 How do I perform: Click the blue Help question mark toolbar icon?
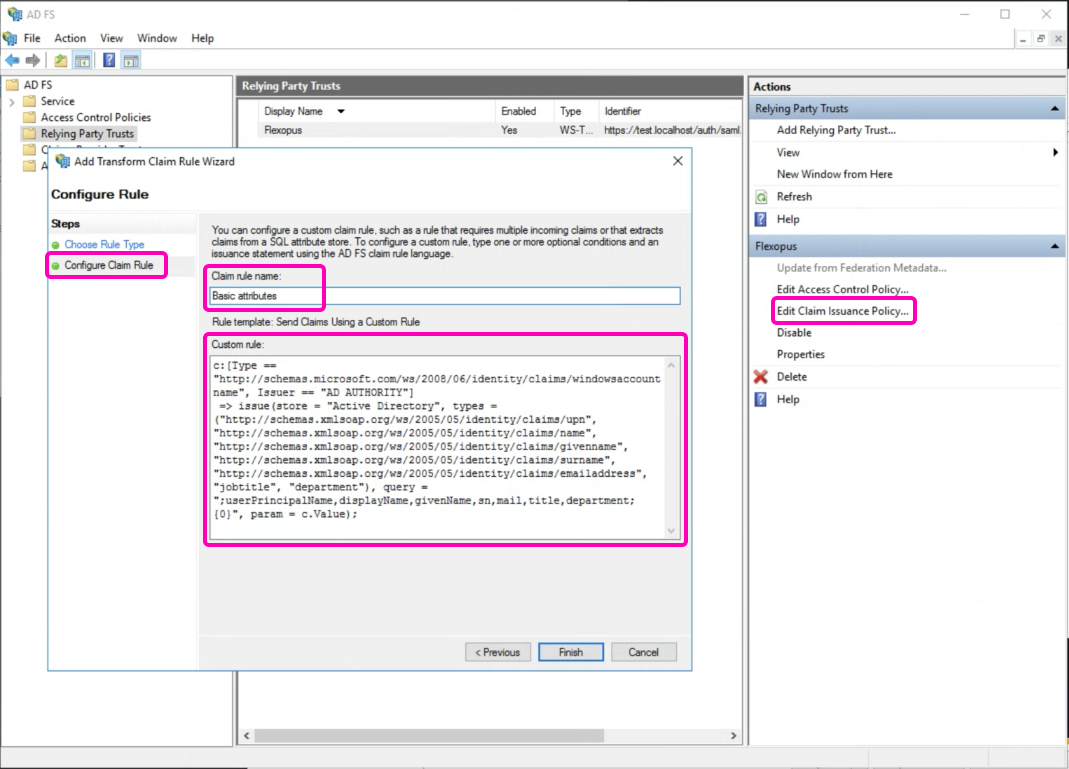109,61
